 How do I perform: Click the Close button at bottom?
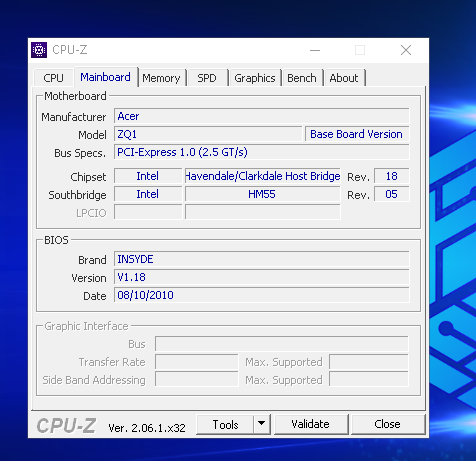(x=388, y=424)
